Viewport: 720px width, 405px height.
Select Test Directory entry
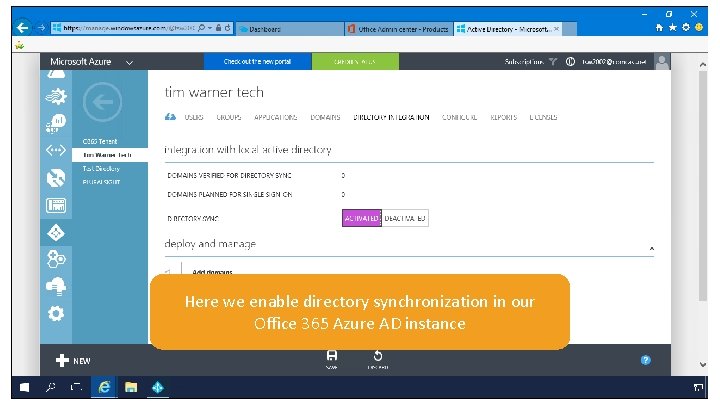click(x=101, y=169)
